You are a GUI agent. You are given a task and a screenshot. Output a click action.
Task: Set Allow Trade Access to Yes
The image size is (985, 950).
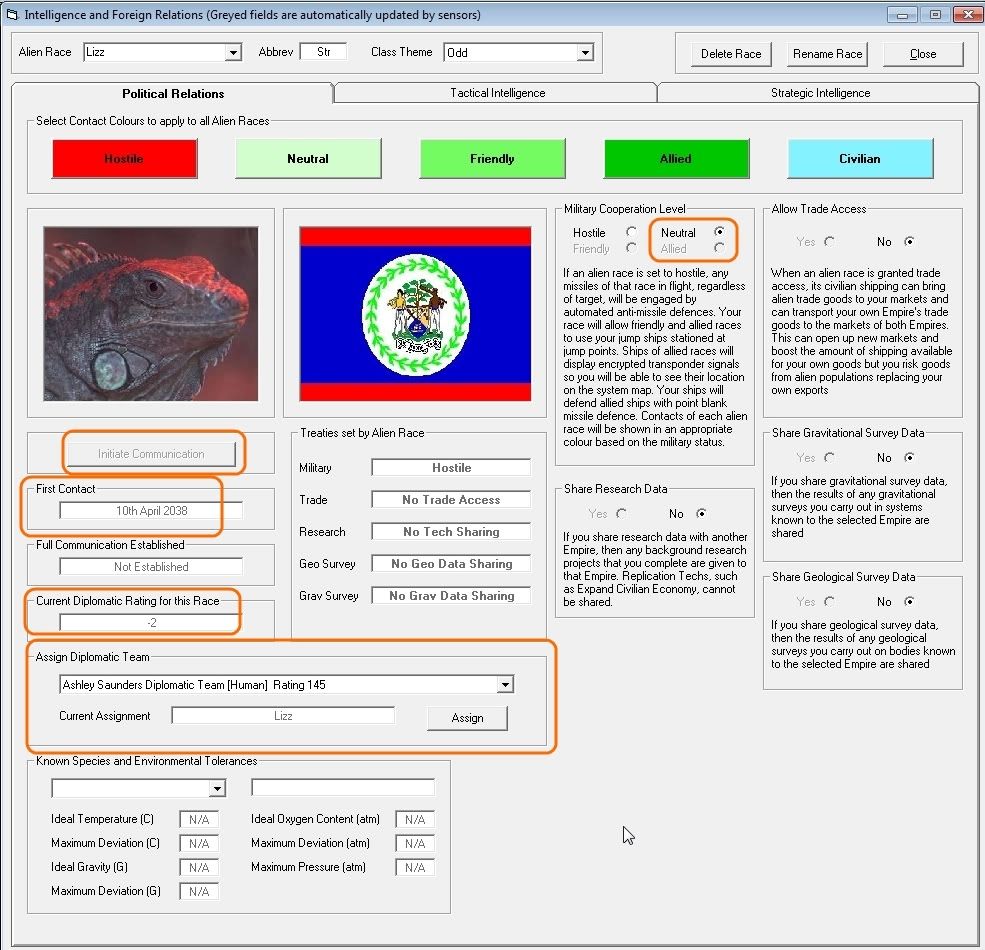[829, 241]
